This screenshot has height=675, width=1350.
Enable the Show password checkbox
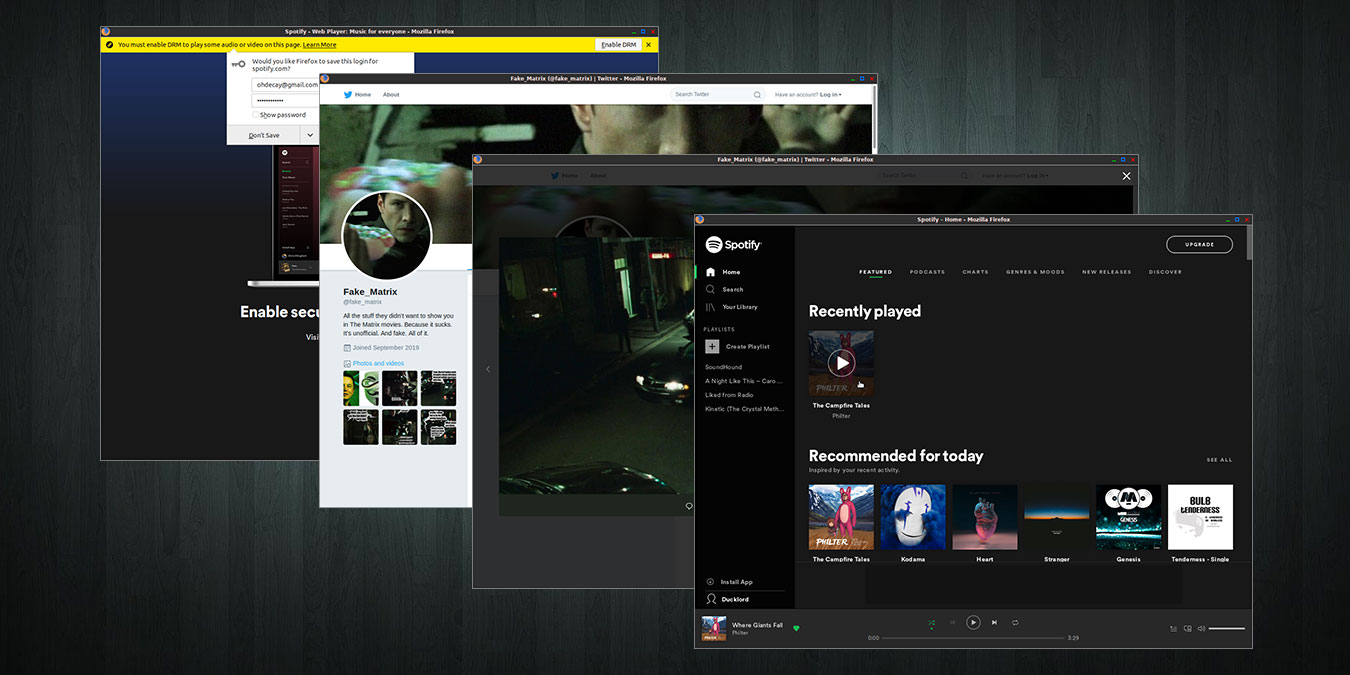(x=256, y=115)
